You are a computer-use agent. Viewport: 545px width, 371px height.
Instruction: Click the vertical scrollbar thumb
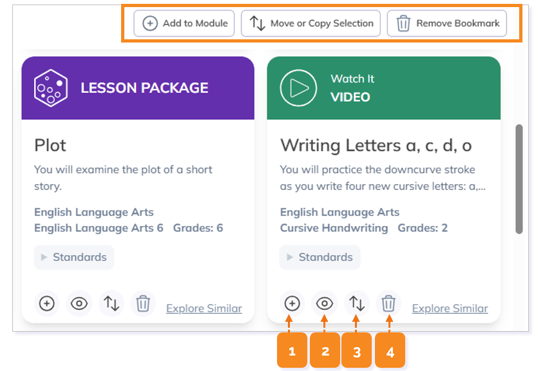519,179
